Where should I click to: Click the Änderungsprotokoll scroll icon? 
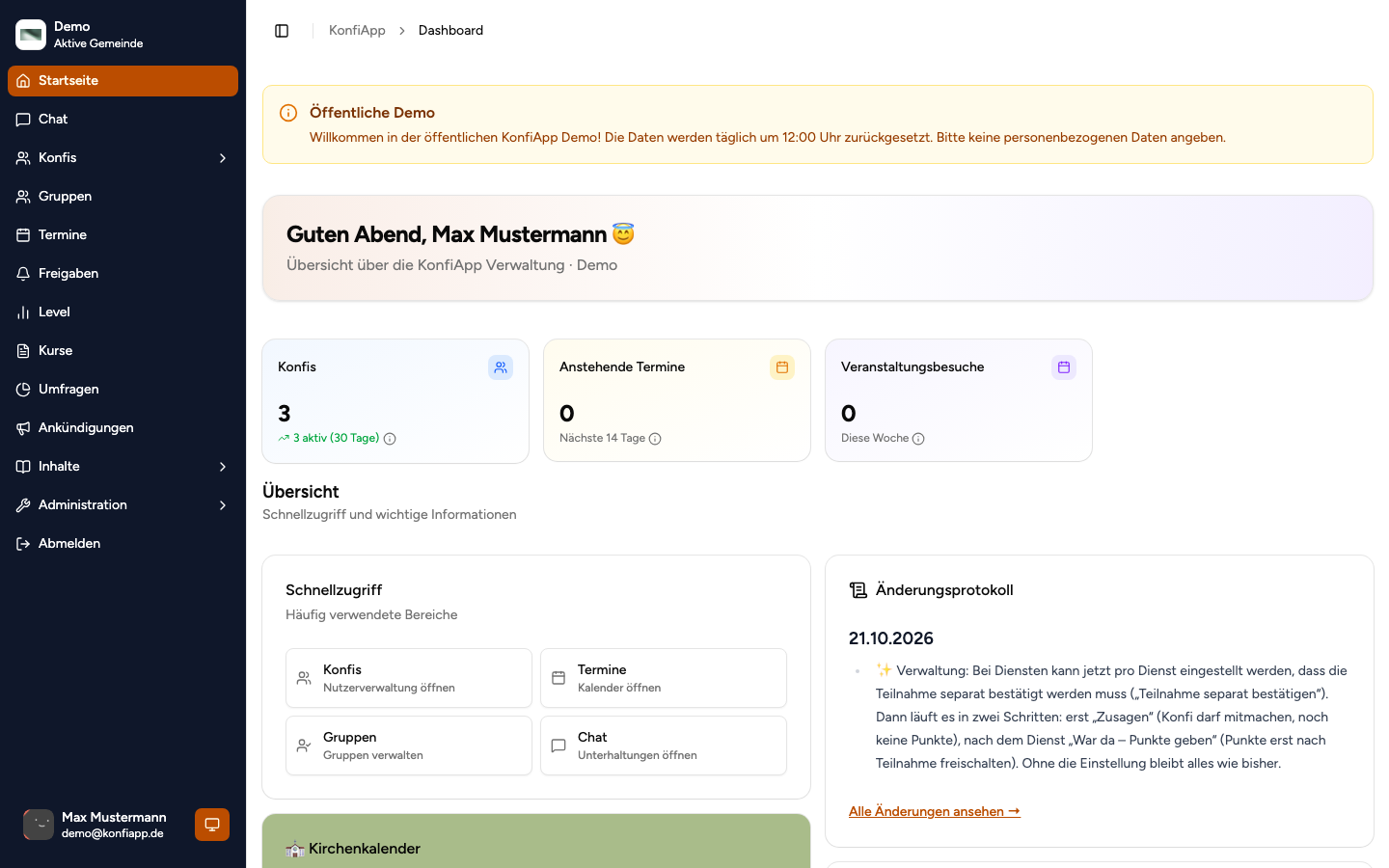coord(858,590)
